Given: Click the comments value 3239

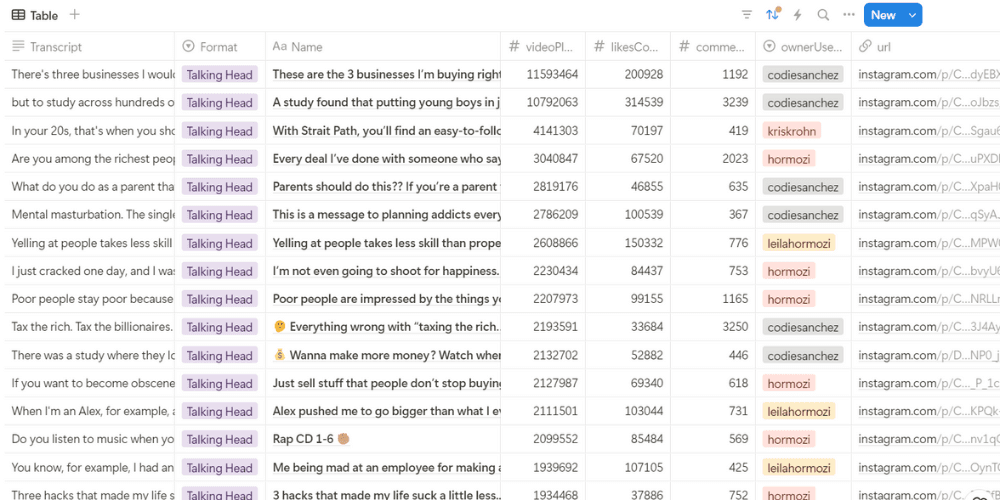Looking at the screenshot, I should [735, 103].
